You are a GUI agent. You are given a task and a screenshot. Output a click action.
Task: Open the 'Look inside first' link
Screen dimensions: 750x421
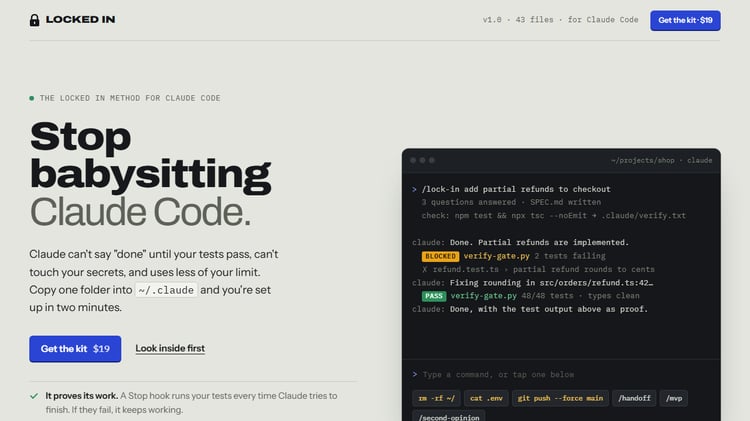tap(170, 348)
